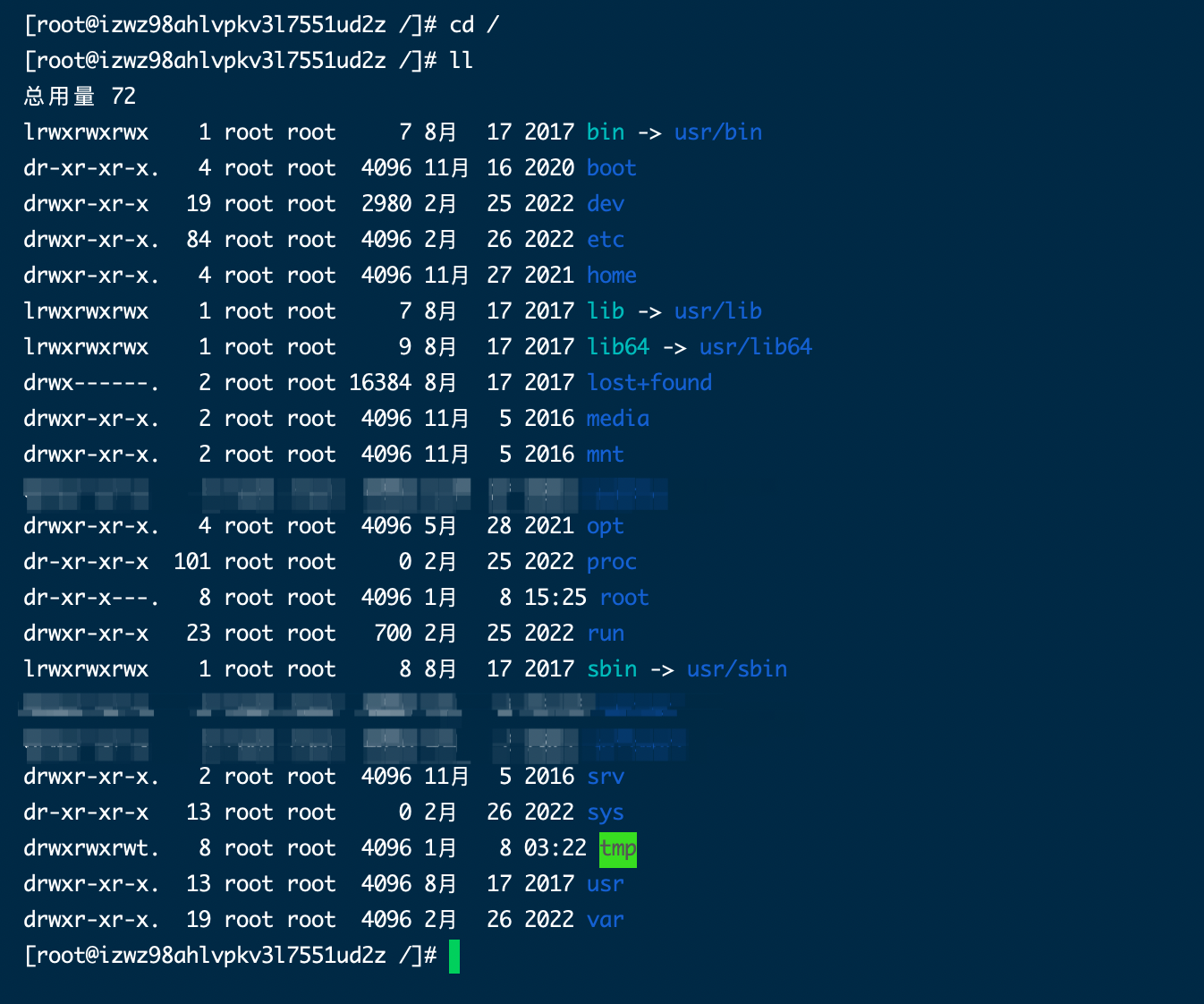Image resolution: width=1204 pixels, height=1004 pixels.
Task: Click the green terminal cursor block
Action: [x=454, y=956]
